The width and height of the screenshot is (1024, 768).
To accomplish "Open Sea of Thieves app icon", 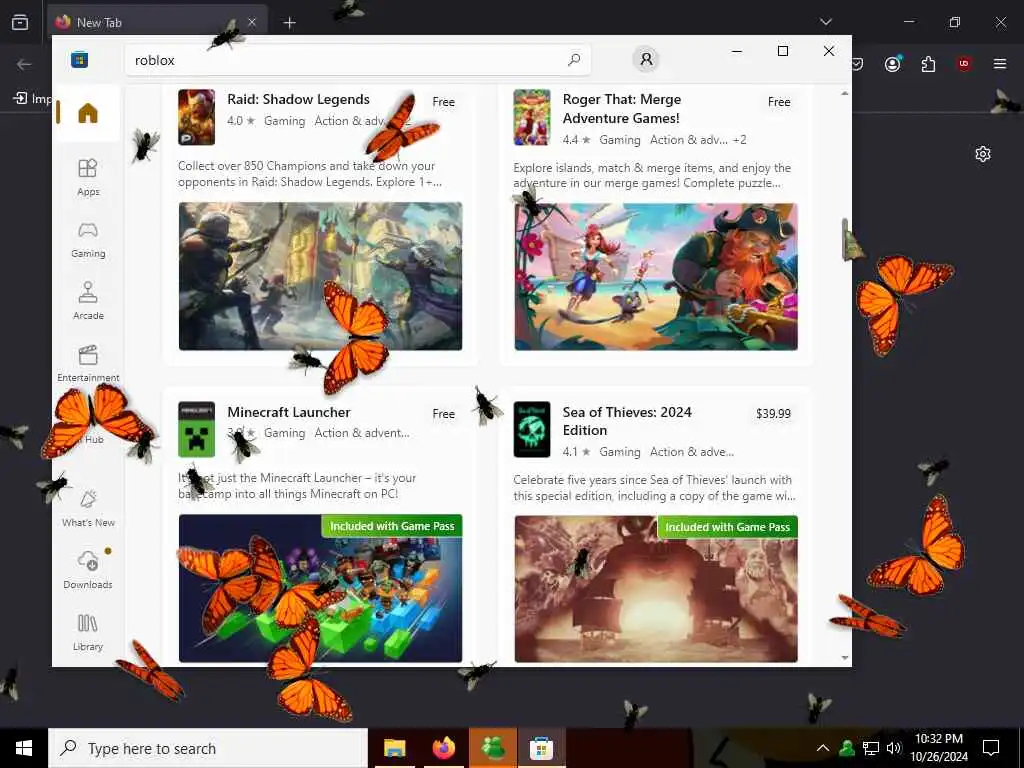I will tap(532, 429).
